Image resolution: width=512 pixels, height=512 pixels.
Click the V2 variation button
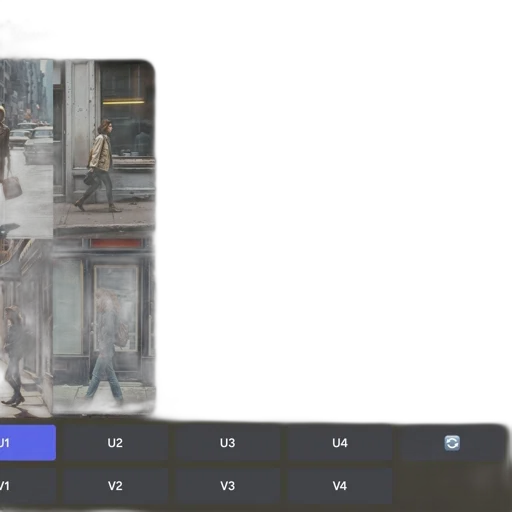coord(115,486)
